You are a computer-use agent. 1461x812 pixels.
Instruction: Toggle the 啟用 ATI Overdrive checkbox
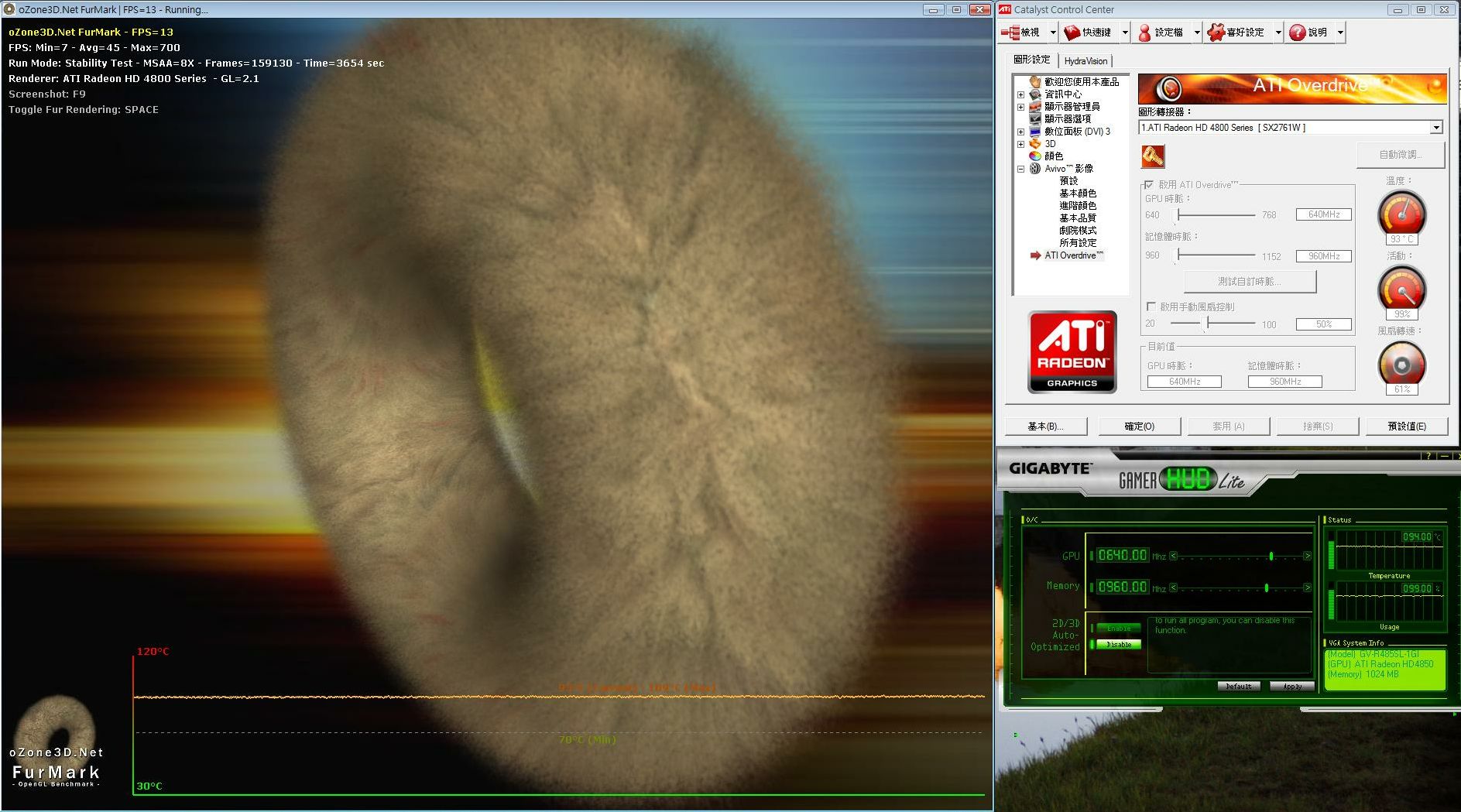1149,184
